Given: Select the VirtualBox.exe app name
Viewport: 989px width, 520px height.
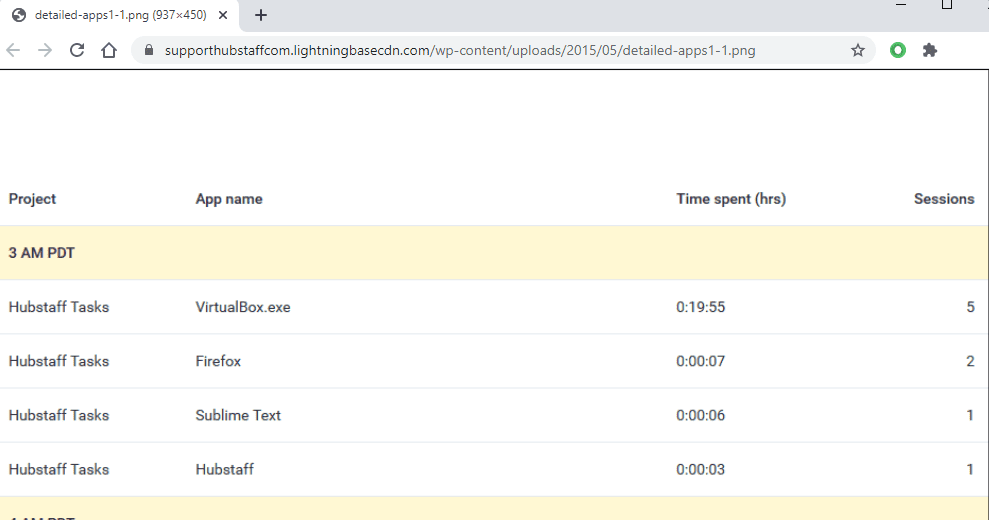Looking at the screenshot, I should coord(243,307).
